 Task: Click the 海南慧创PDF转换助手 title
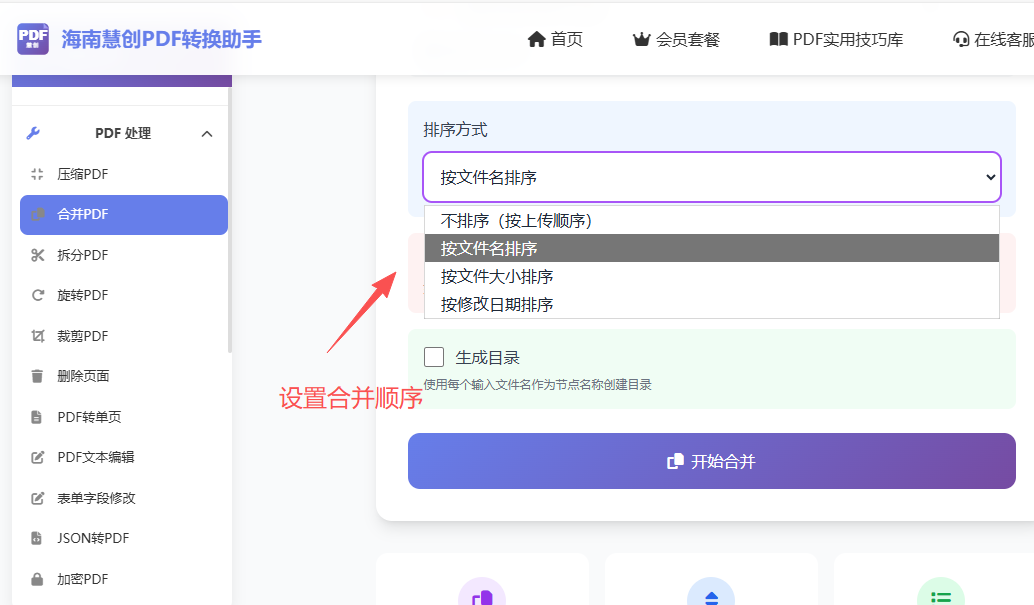tap(162, 39)
